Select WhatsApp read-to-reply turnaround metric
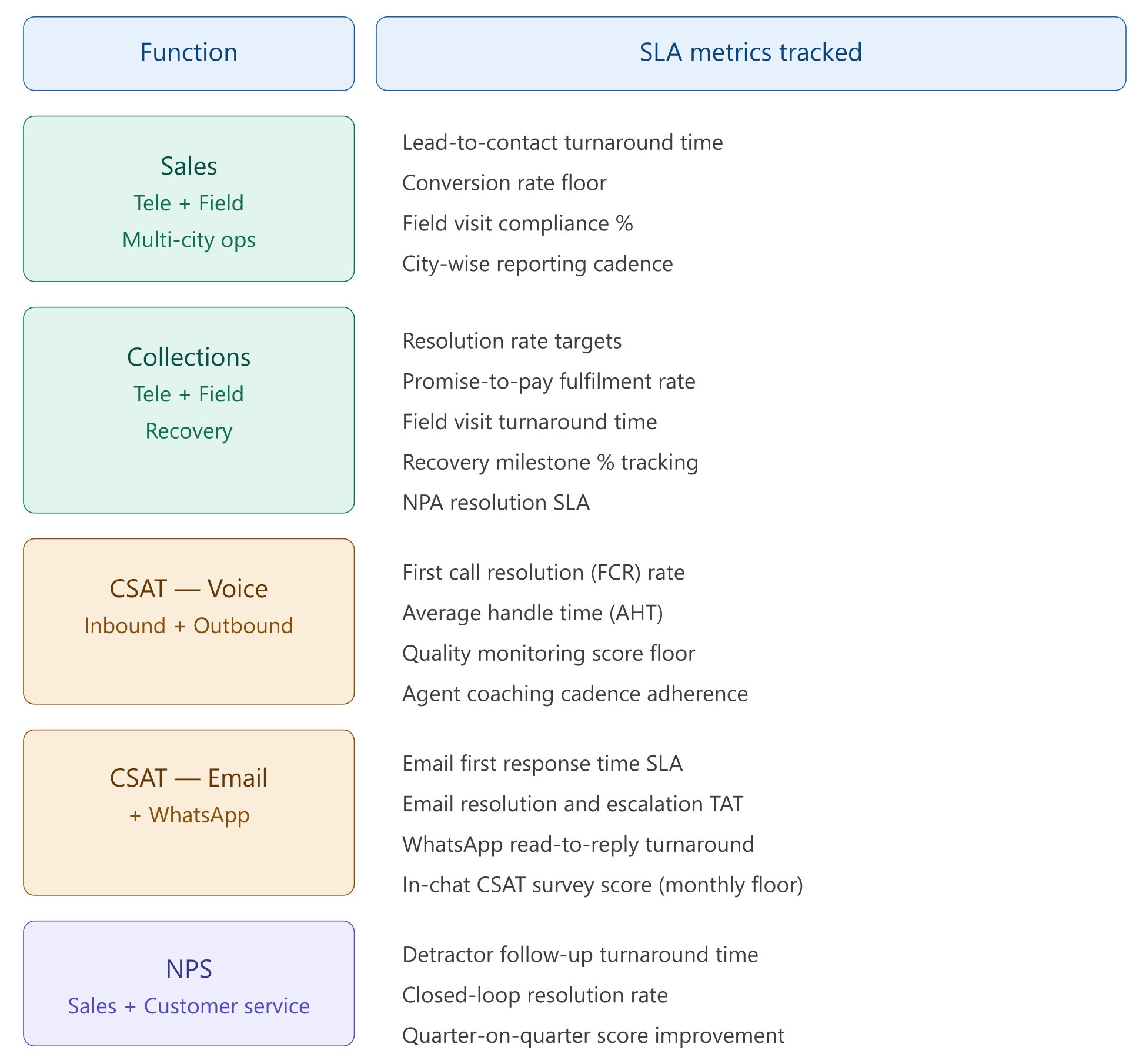The image size is (1146, 1064). point(578,845)
